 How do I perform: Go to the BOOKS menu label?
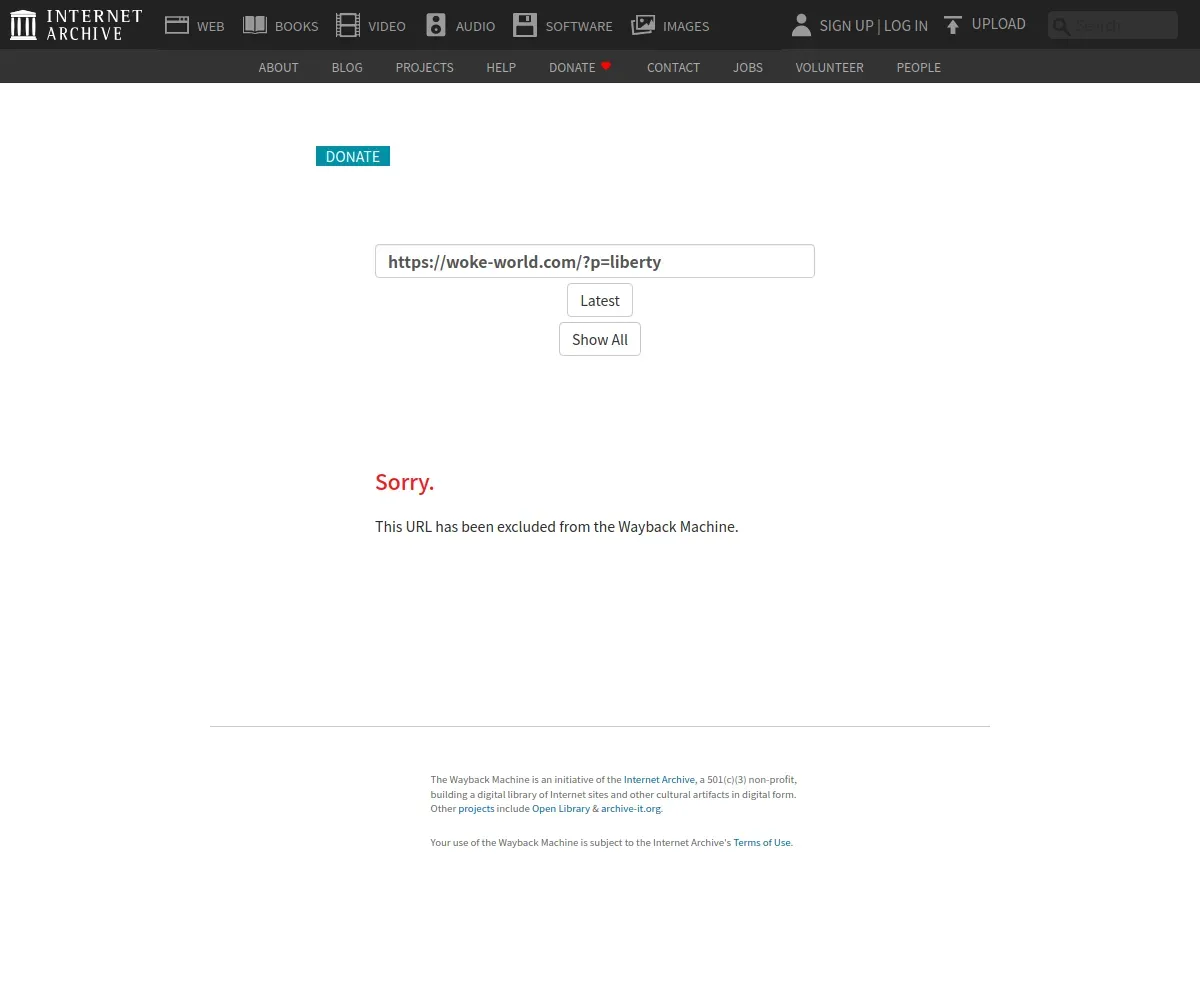pyautogui.click(x=296, y=26)
